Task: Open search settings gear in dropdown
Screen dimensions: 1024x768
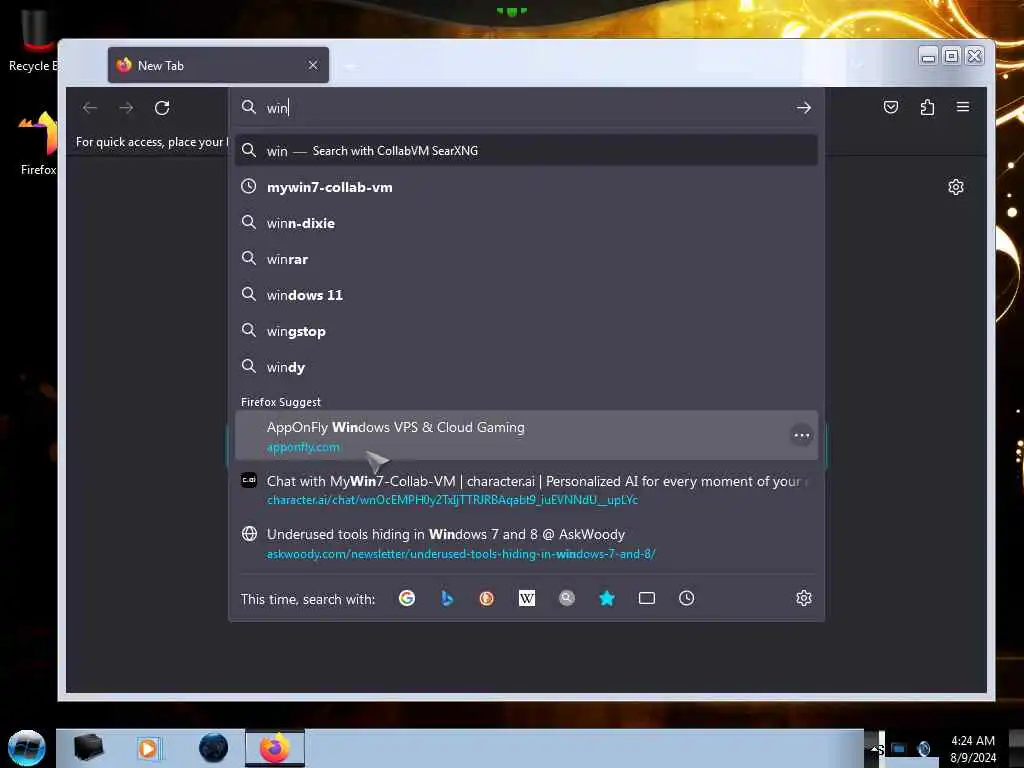Action: (x=804, y=598)
